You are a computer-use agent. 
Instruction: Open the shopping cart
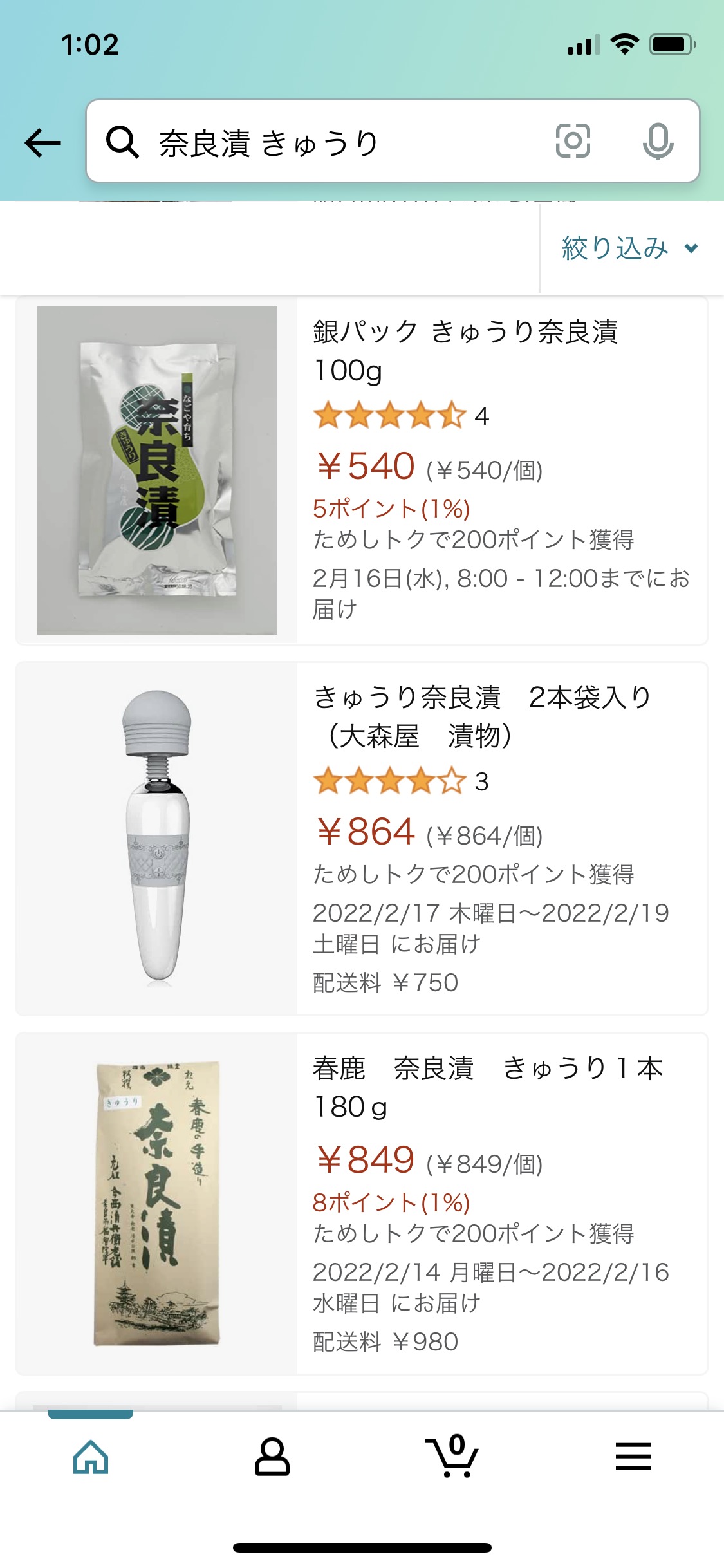[452, 1456]
